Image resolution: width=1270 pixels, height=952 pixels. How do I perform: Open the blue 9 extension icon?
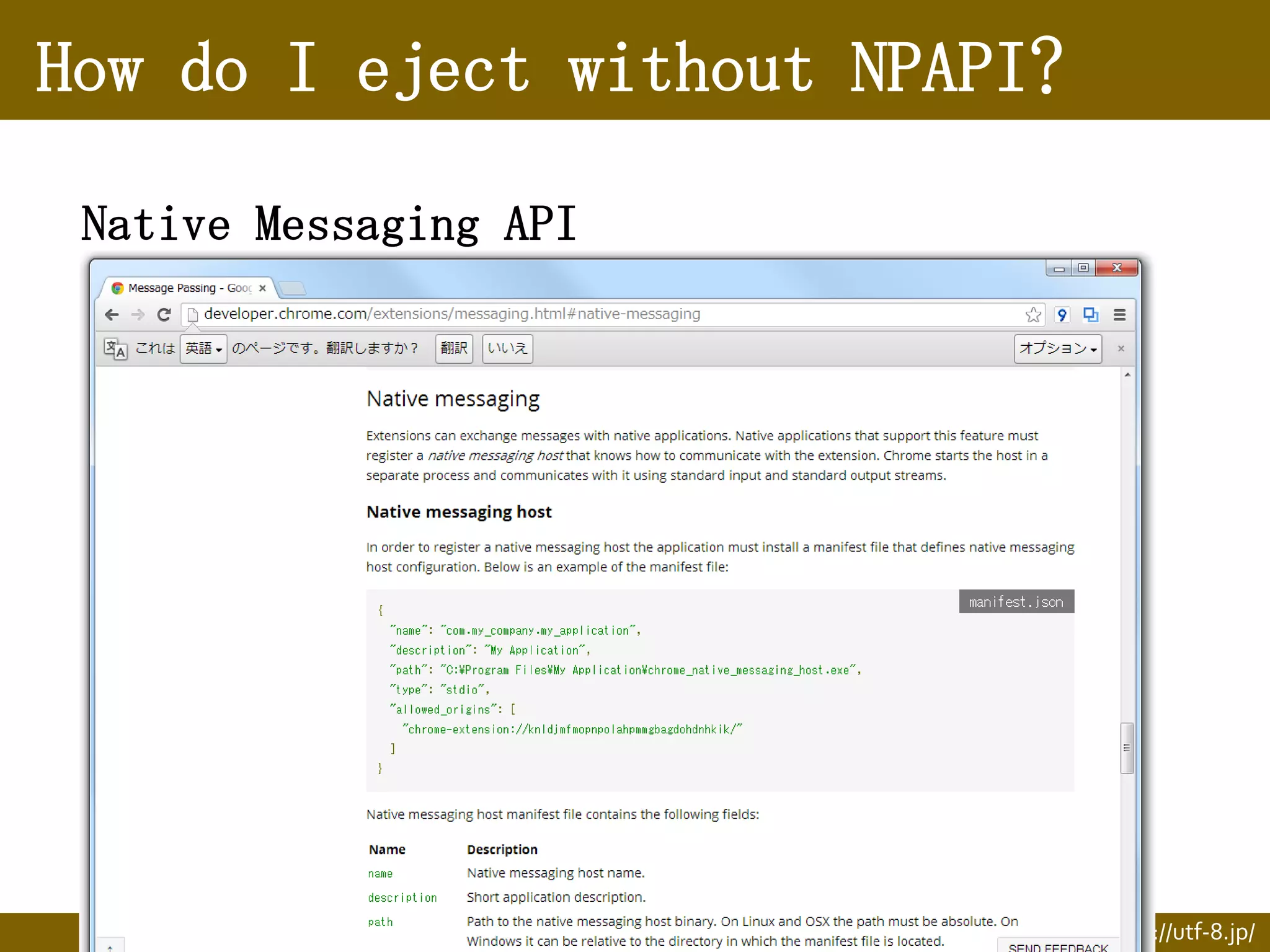[x=1062, y=315]
